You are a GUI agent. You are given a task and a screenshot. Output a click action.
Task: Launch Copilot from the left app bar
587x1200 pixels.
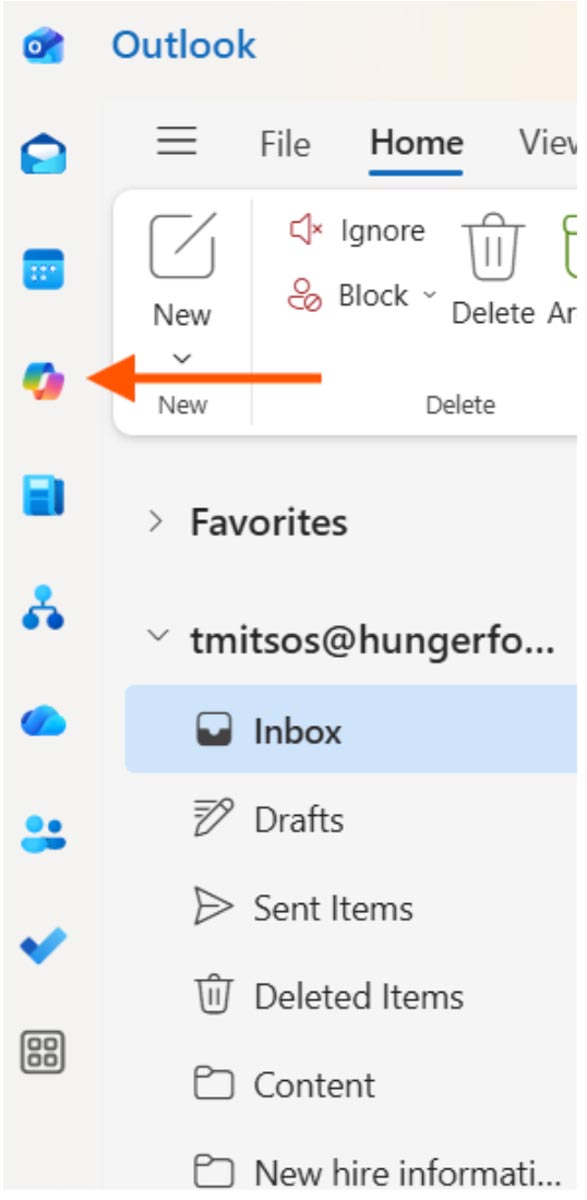pyautogui.click(x=43, y=382)
